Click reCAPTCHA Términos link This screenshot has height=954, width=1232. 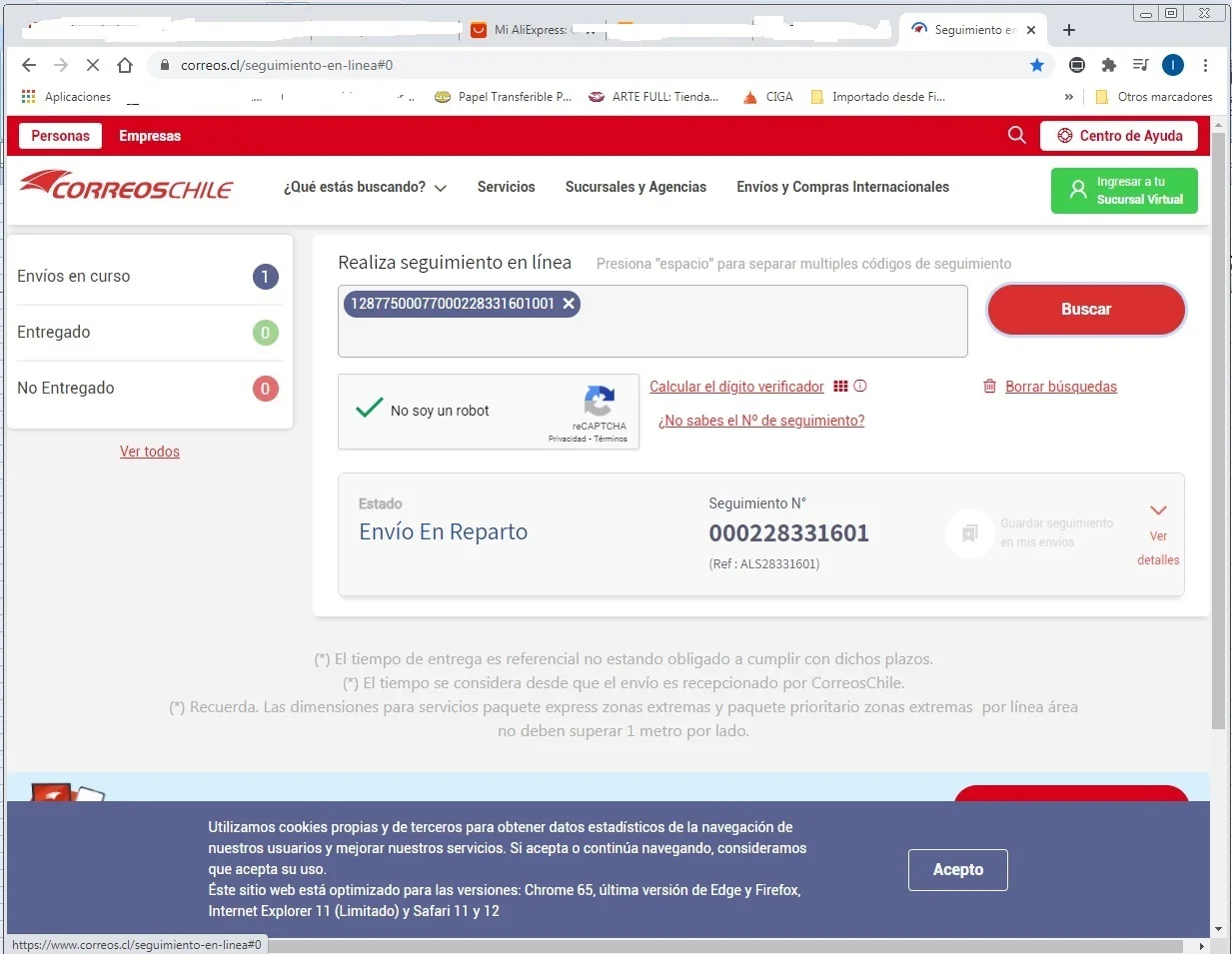(x=611, y=439)
